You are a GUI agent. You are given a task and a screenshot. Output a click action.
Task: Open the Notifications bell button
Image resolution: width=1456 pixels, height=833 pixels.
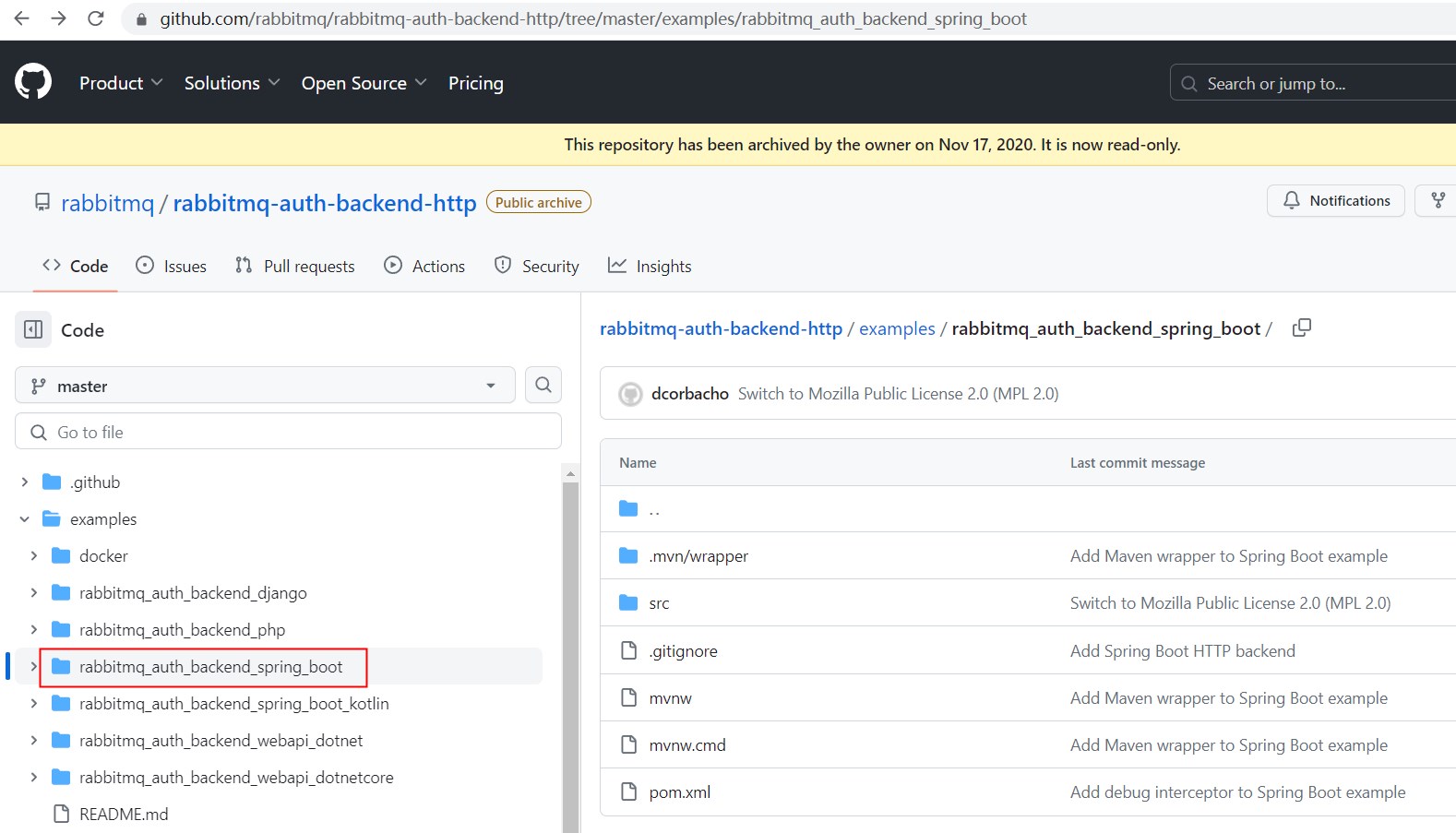tap(1335, 200)
